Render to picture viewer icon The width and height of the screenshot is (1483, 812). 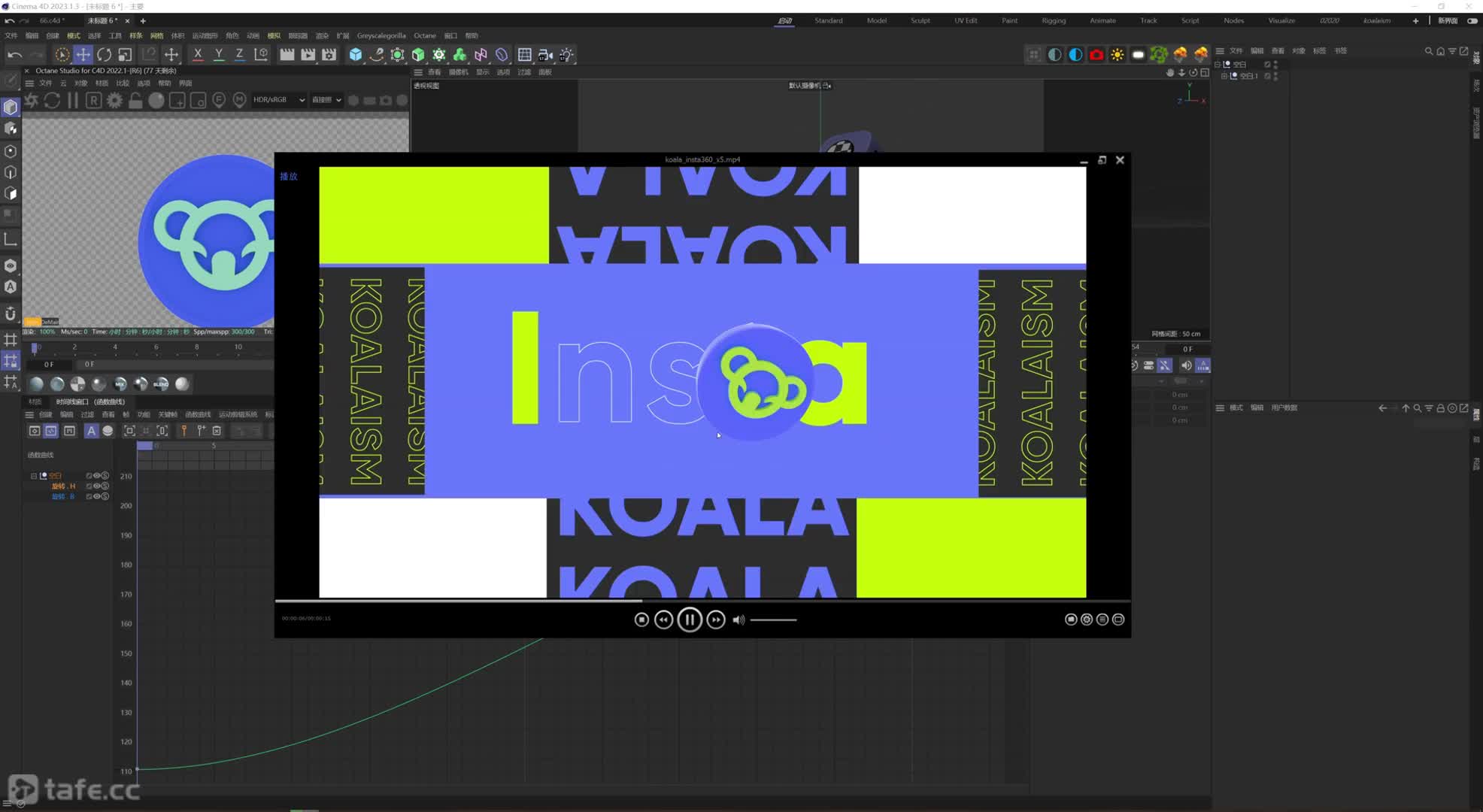click(308, 54)
